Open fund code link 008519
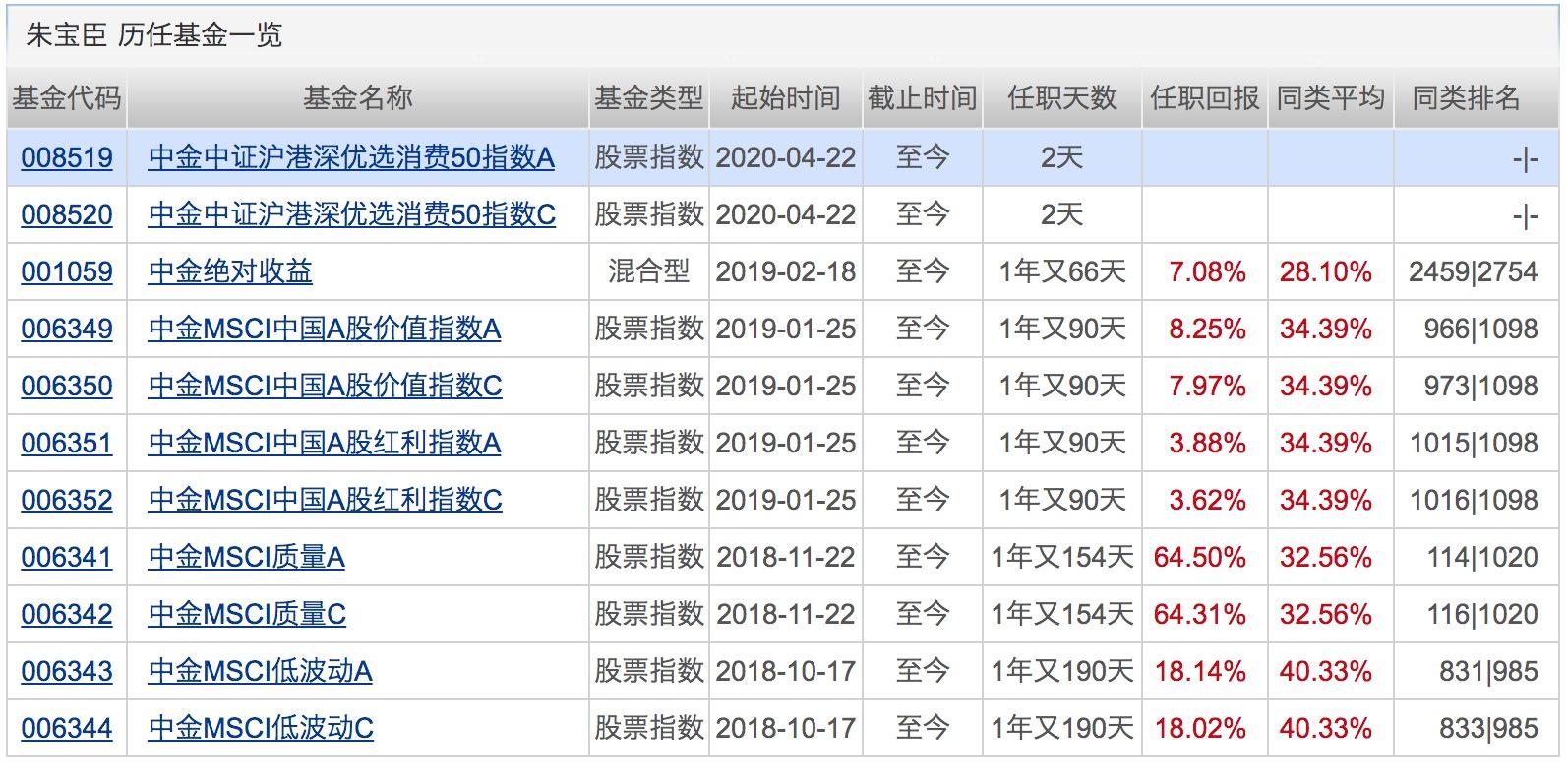This screenshot has width=1568, height=781. tap(67, 157)
